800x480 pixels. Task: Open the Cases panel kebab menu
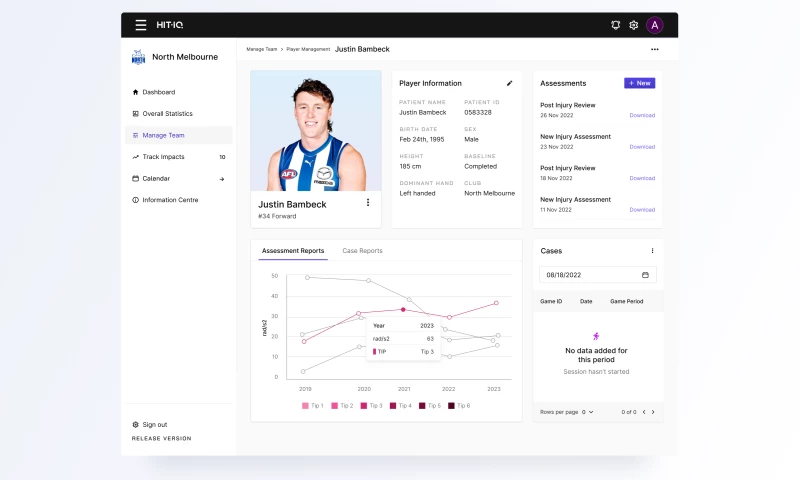click(652, 251)
